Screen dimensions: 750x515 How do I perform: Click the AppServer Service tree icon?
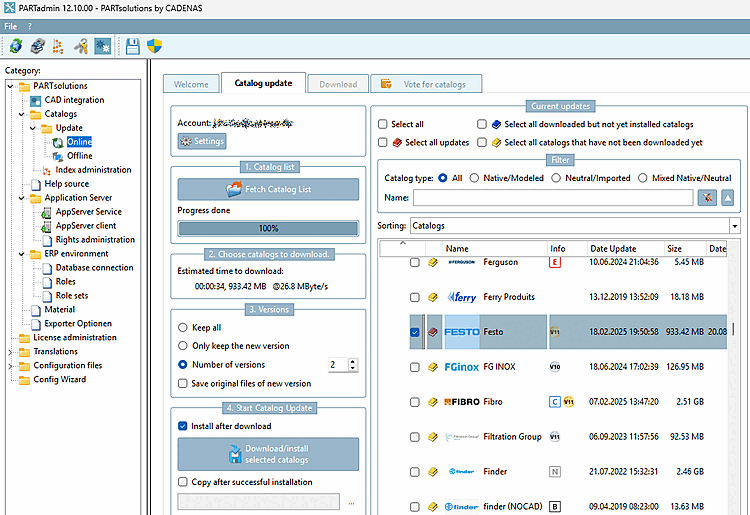[47, 212]
